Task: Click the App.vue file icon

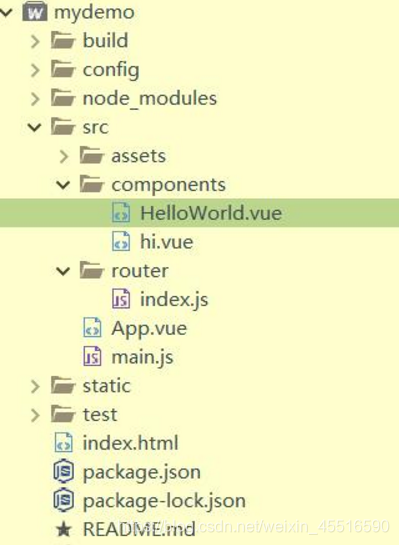Action: tap(92, 328)
